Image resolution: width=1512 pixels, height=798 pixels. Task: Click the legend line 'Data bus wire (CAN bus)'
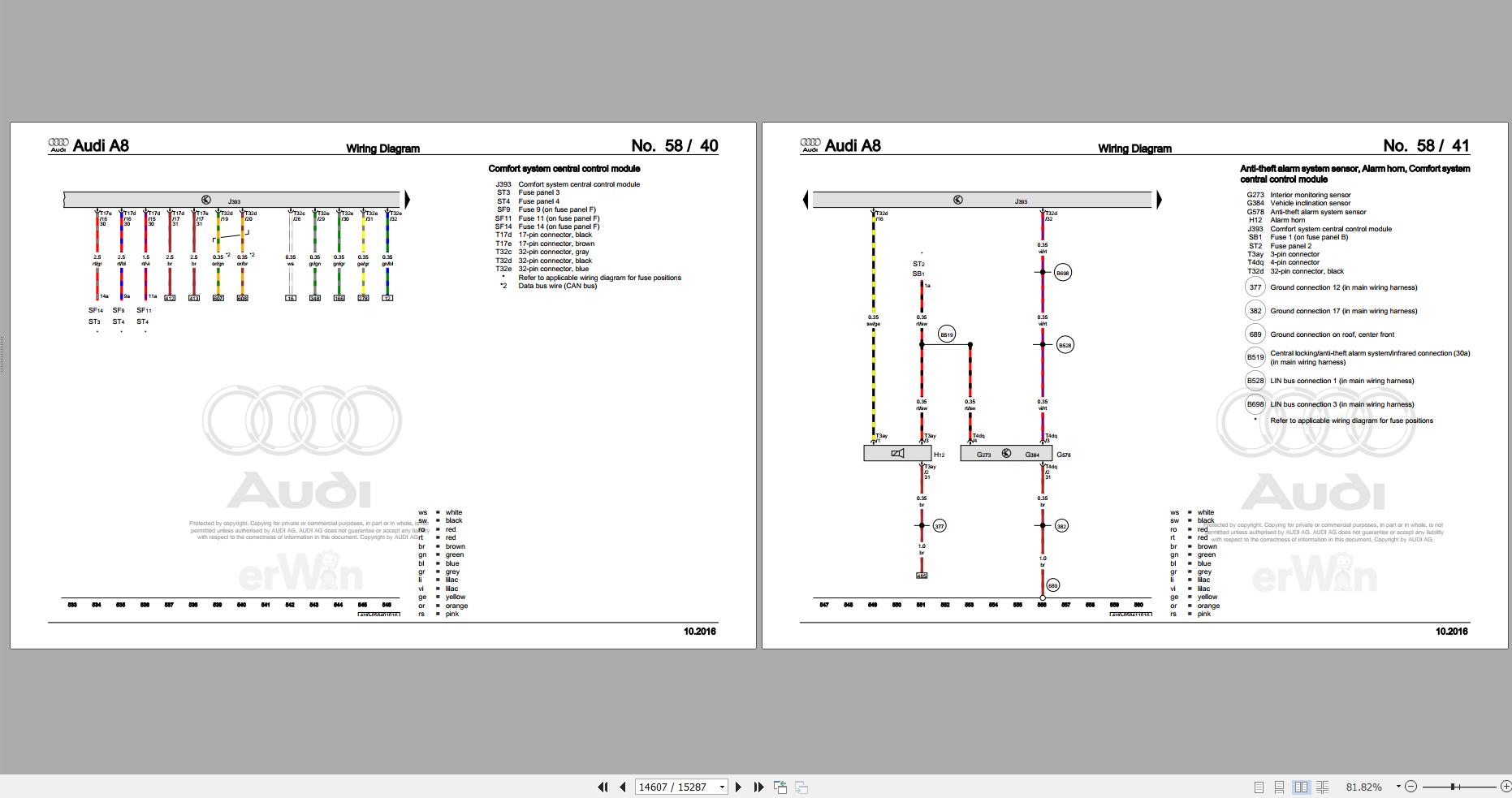coord(558,286)
